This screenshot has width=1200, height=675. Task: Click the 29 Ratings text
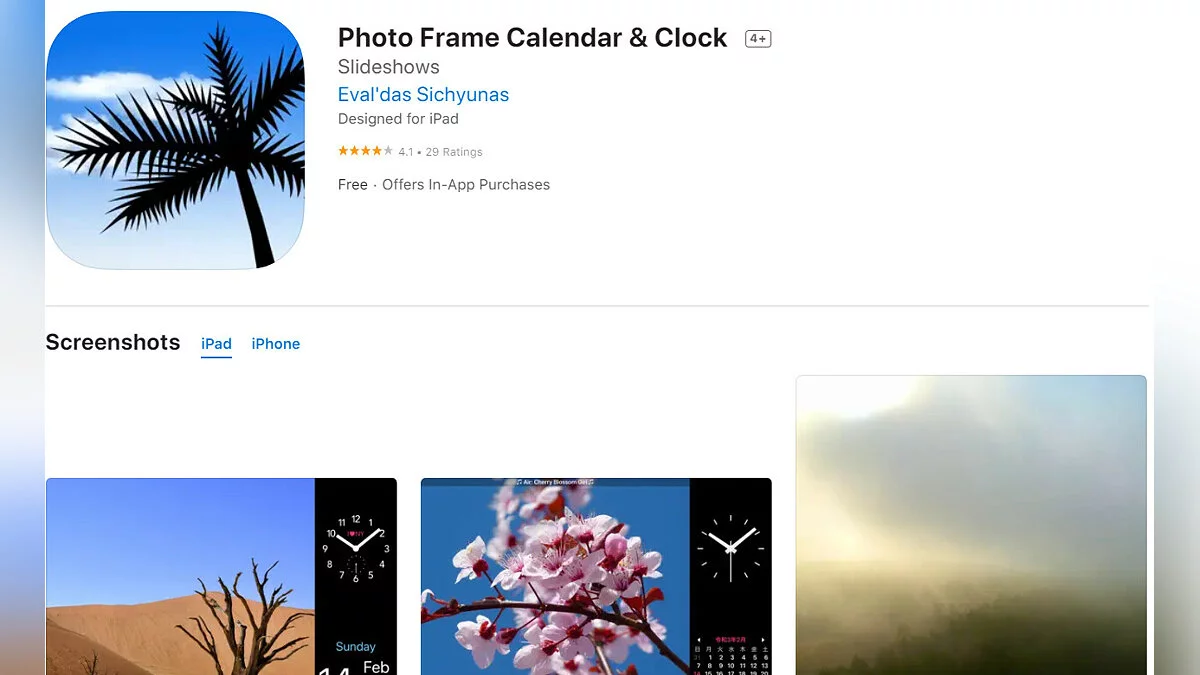coord(454,152)
